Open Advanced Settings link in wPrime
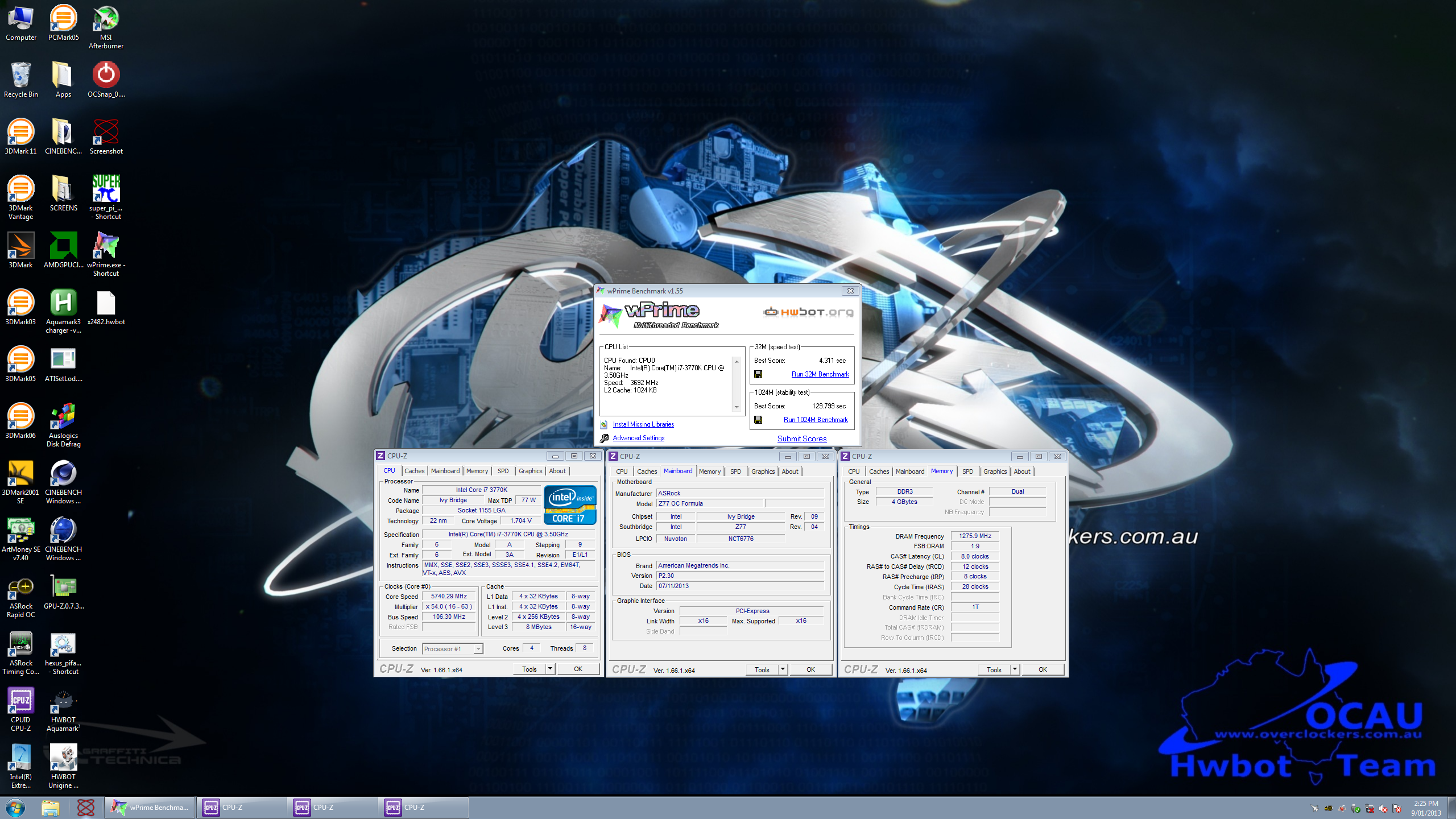Viewport: 1456px width, 819px height. pyautogui.click(x=639, y=438)
